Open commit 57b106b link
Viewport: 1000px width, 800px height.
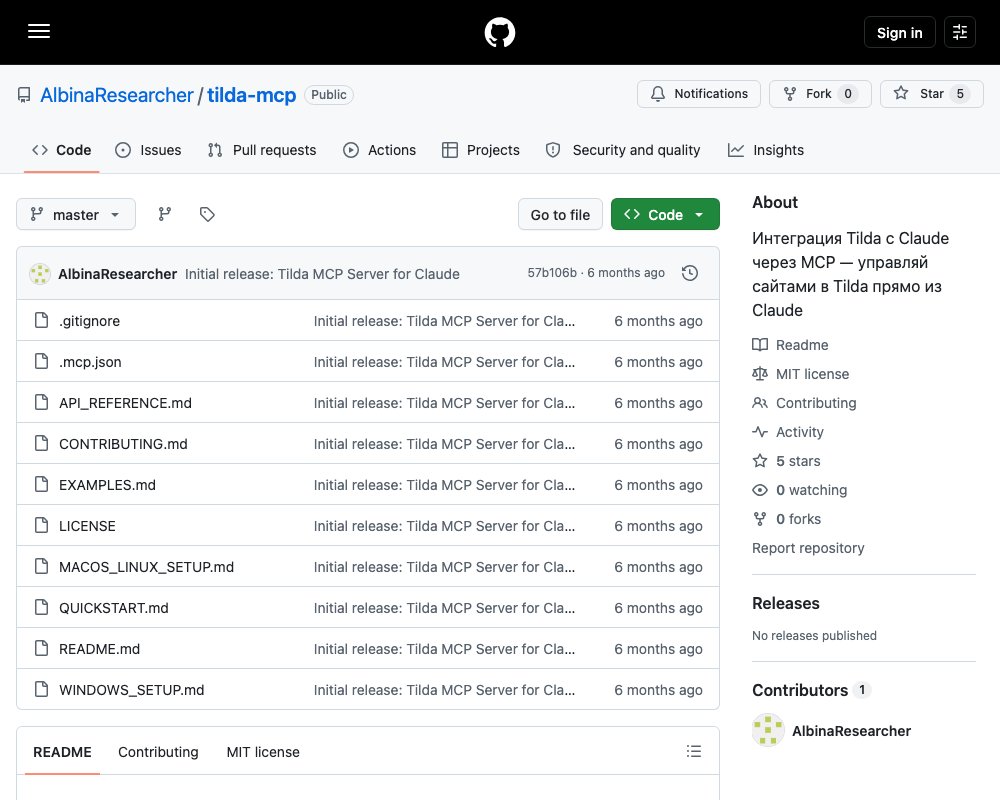click(552, 273)
